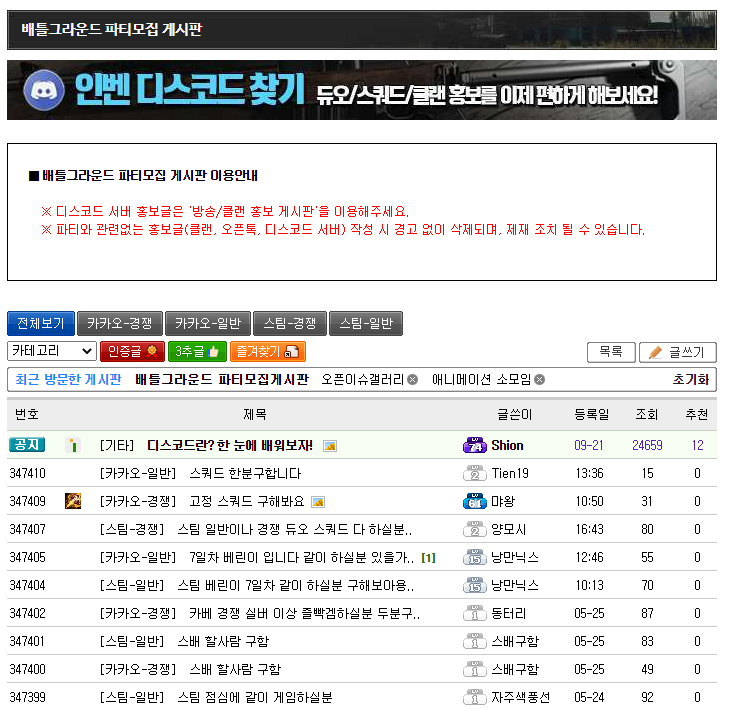Click image icon beside 고정 스쿼드 구해봐요
This screenshot has height=709, width=729.
[x=318, y=502]
